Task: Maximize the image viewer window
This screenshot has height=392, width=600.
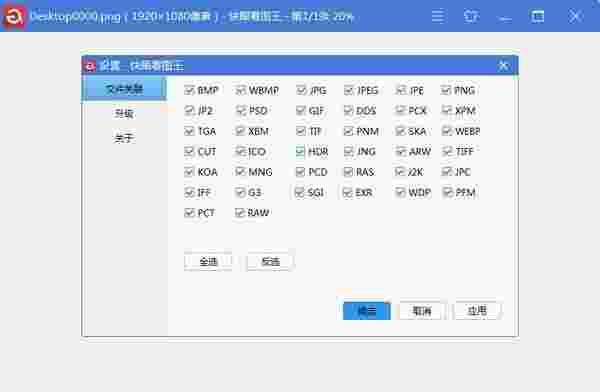Action: coord(538,16)
